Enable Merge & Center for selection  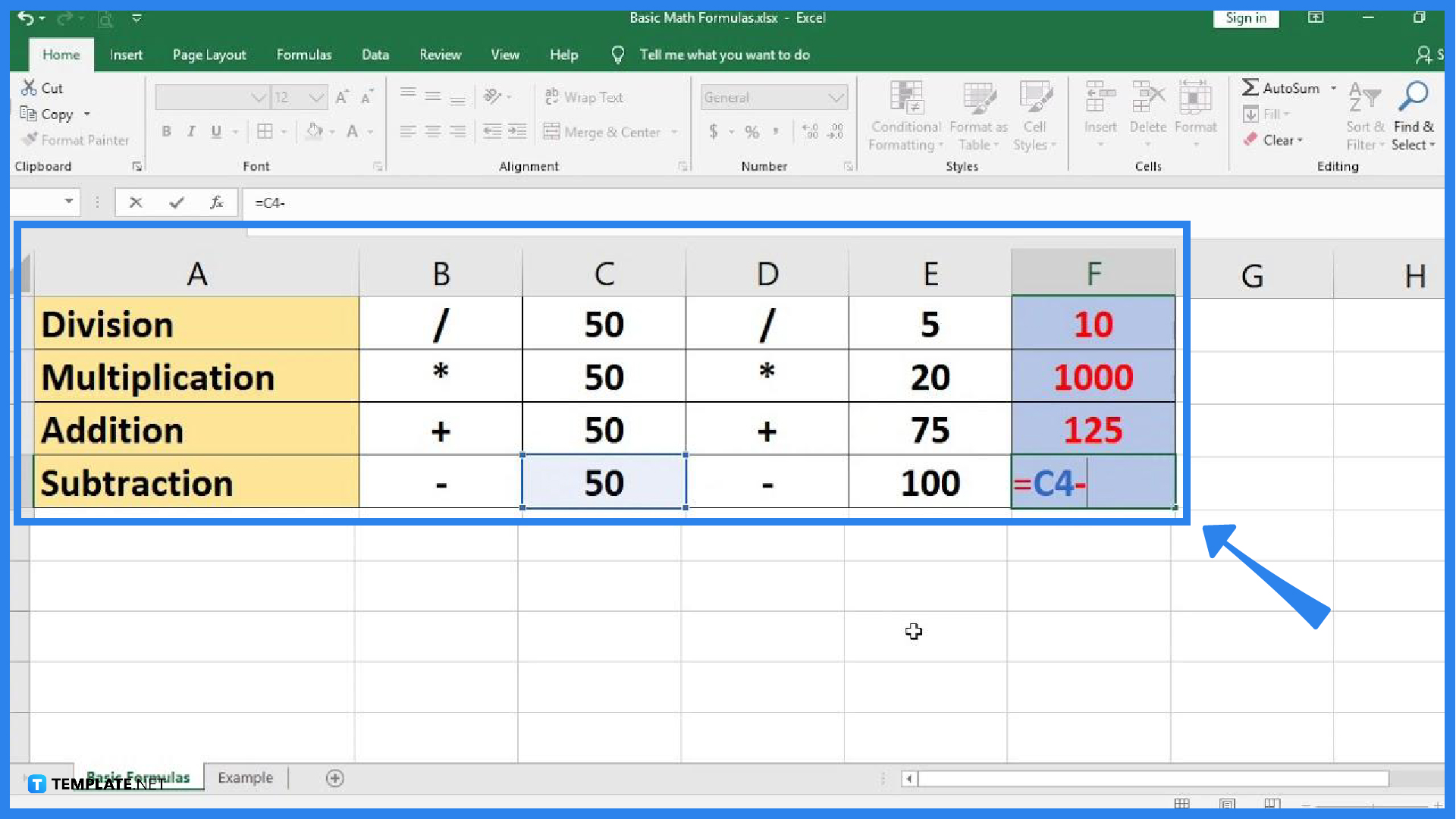click(603, 132)
